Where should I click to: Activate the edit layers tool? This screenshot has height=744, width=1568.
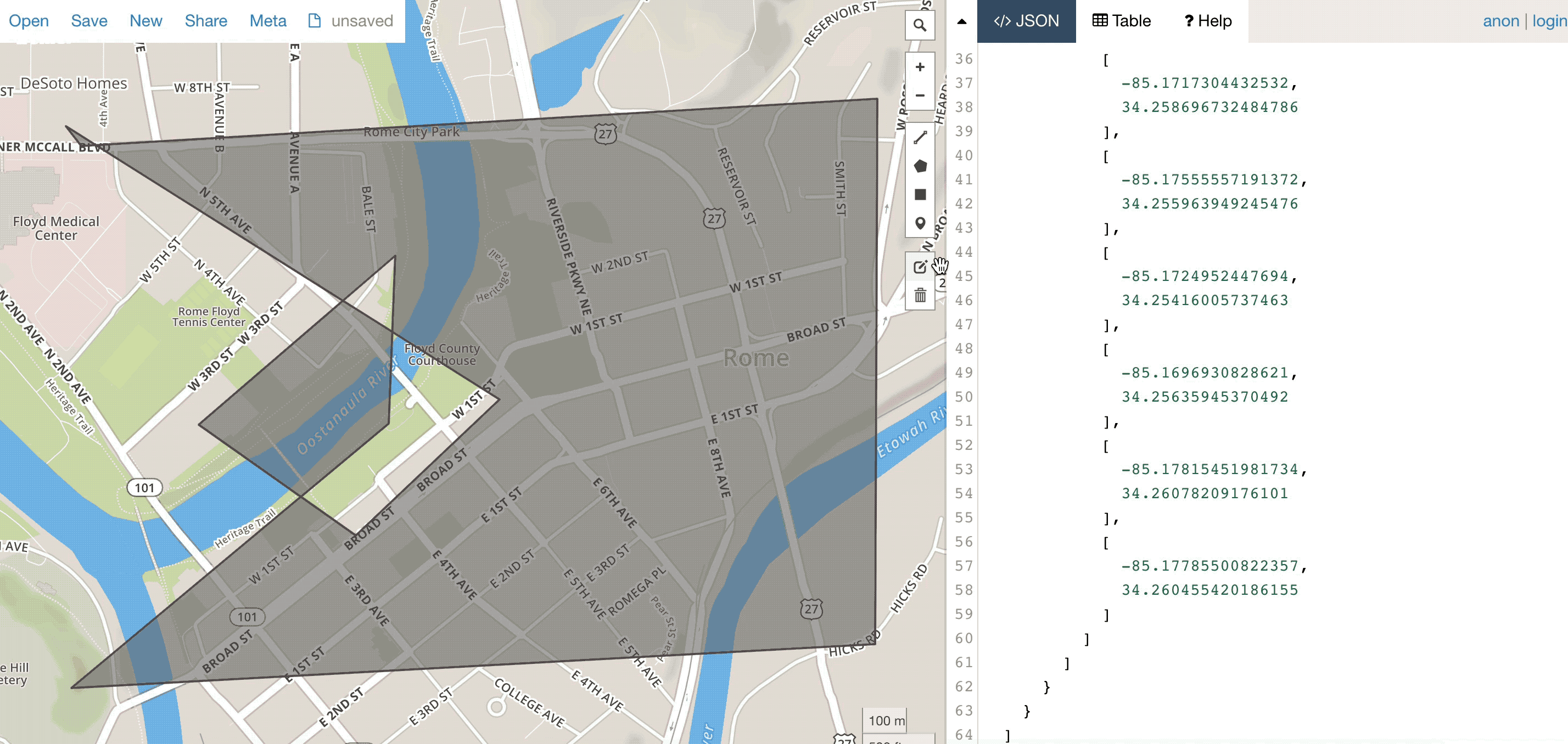point(919,267)
